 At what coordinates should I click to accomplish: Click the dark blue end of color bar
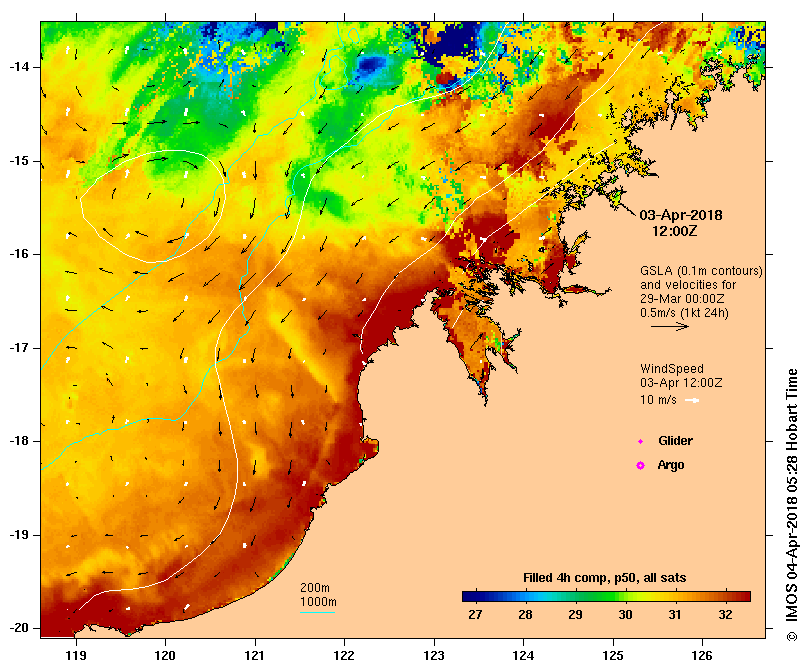click(x=472, y=597)
